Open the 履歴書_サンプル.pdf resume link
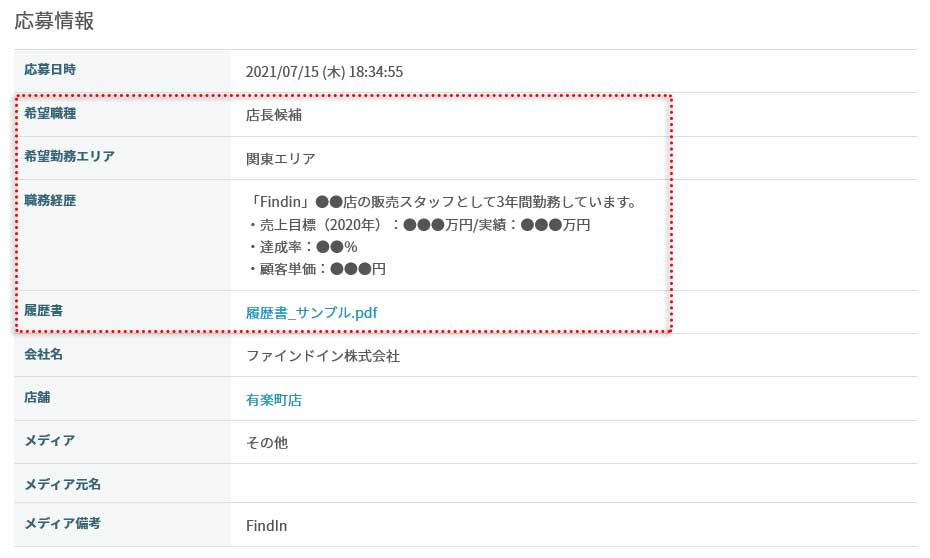 click(x=311, y=313)
